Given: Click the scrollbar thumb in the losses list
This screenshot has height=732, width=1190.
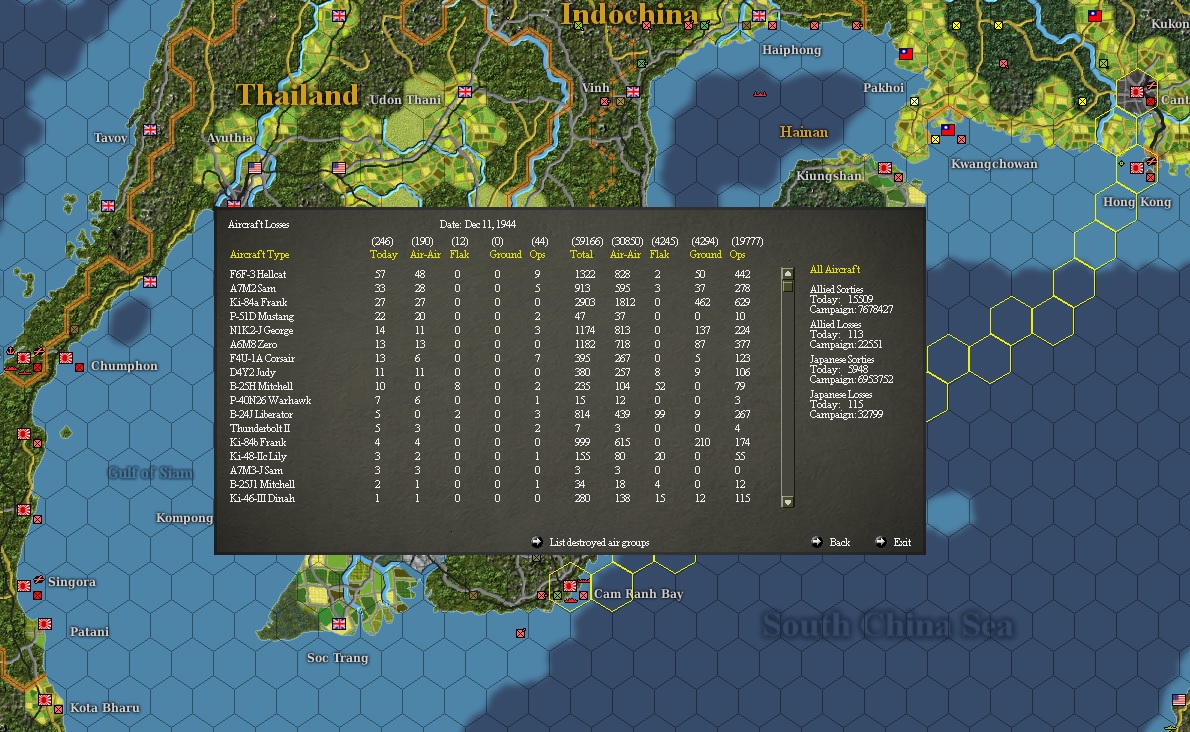Looking at the screenshot, I should (787, 286).
